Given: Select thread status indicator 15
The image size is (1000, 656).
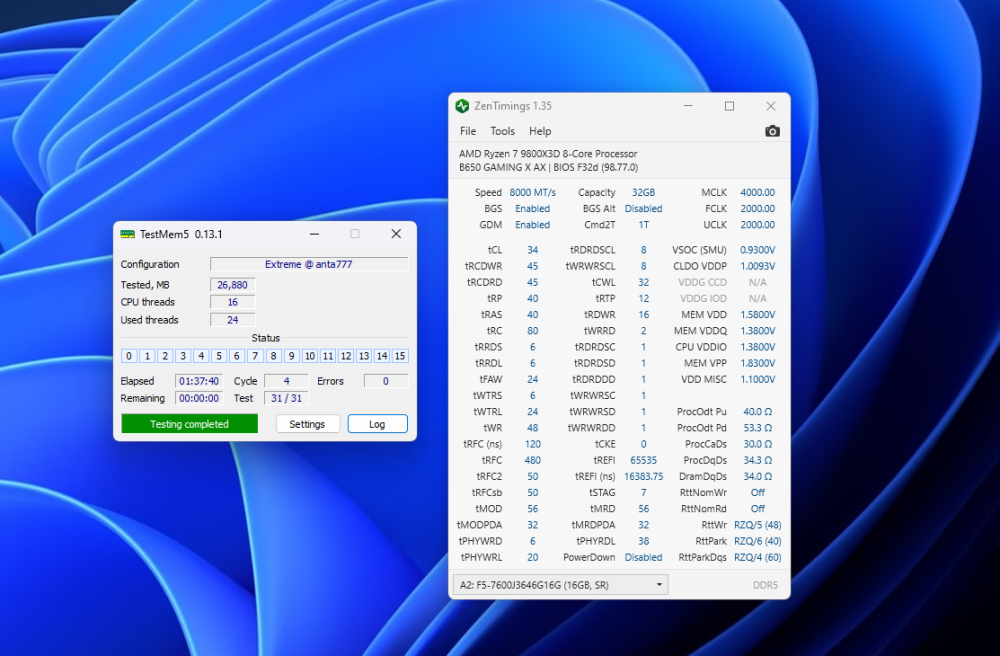Looking at the screenshot, I should tap(400, 355).
